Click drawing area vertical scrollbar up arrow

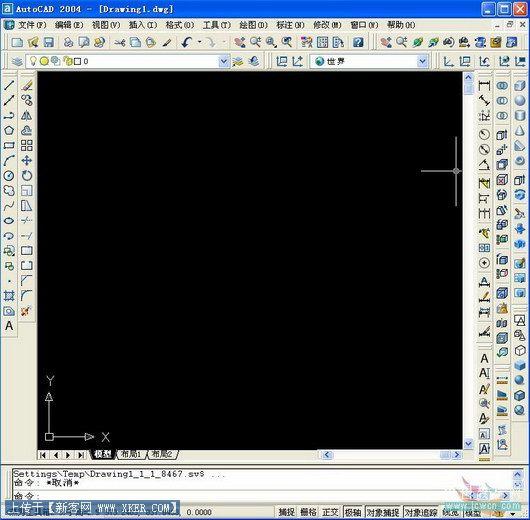468,77
